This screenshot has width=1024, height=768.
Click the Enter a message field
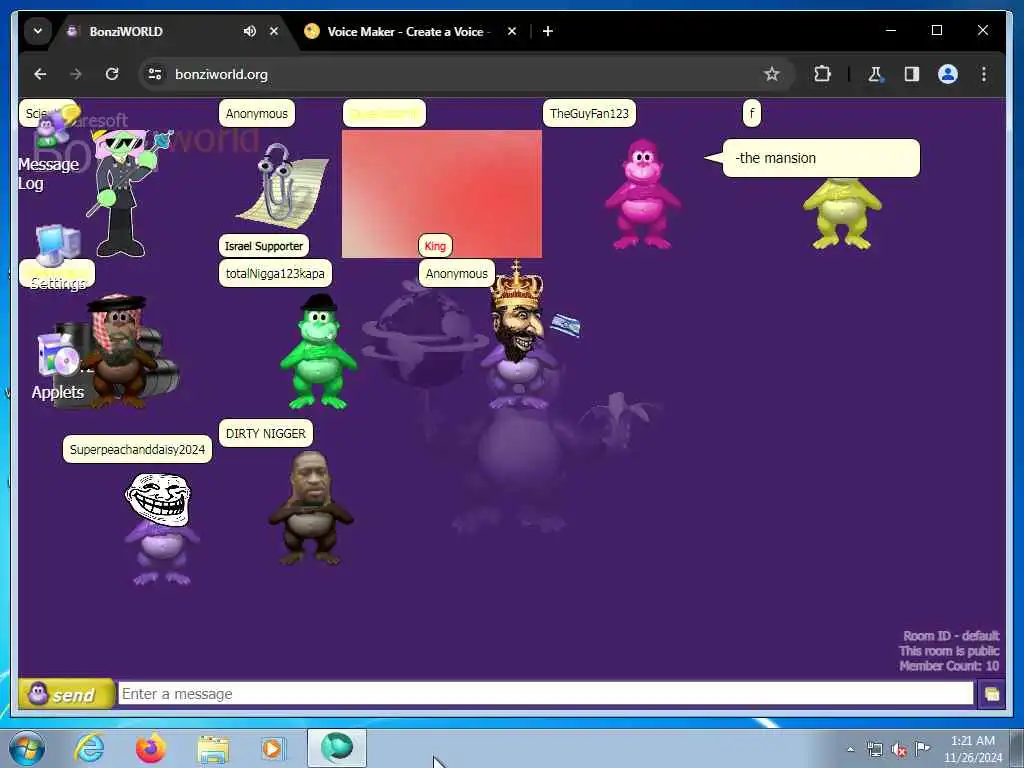[x=545, y=694]
